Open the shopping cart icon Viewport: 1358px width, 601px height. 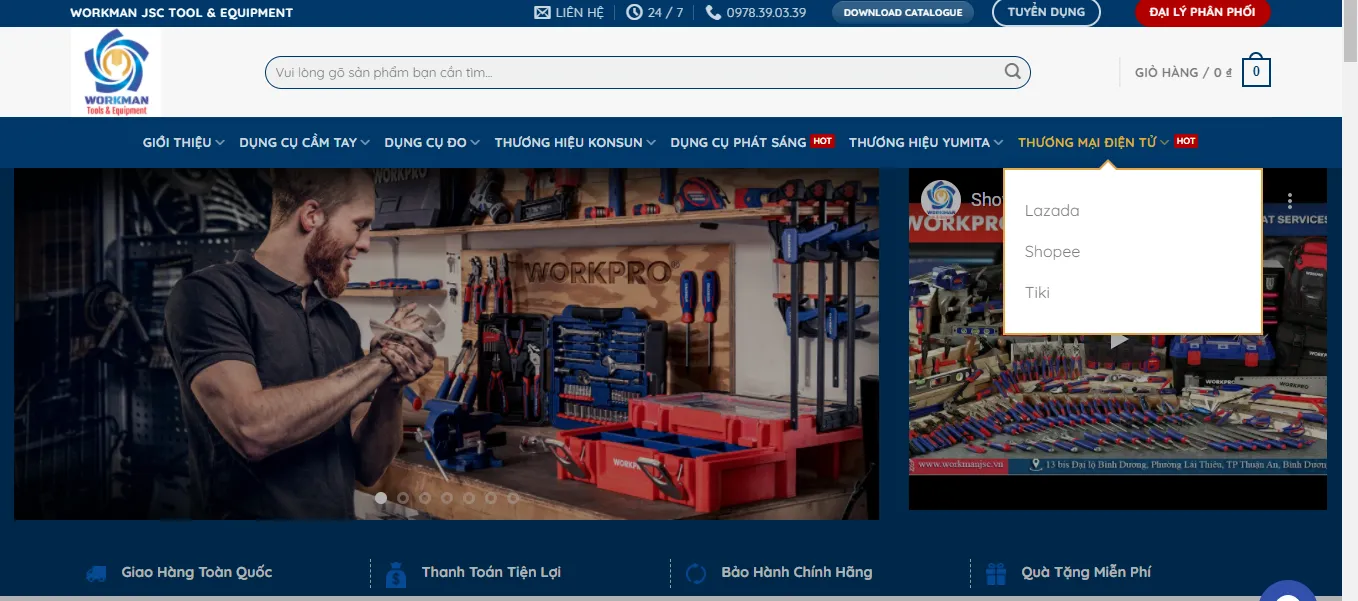1256,72
